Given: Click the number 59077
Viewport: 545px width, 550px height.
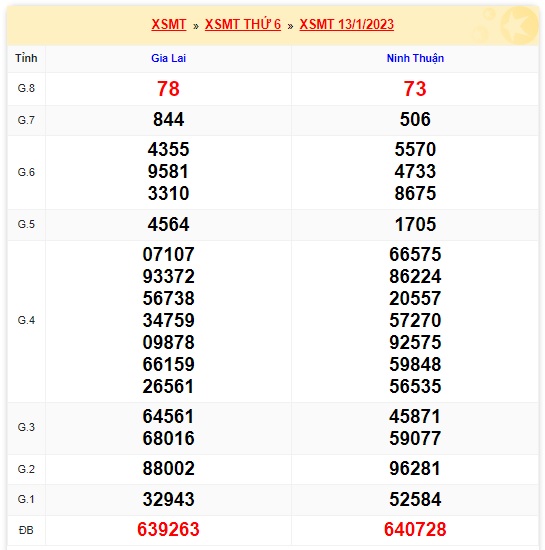Looking at the screenshot, I should pyautogui.click(x=415, y=439).
